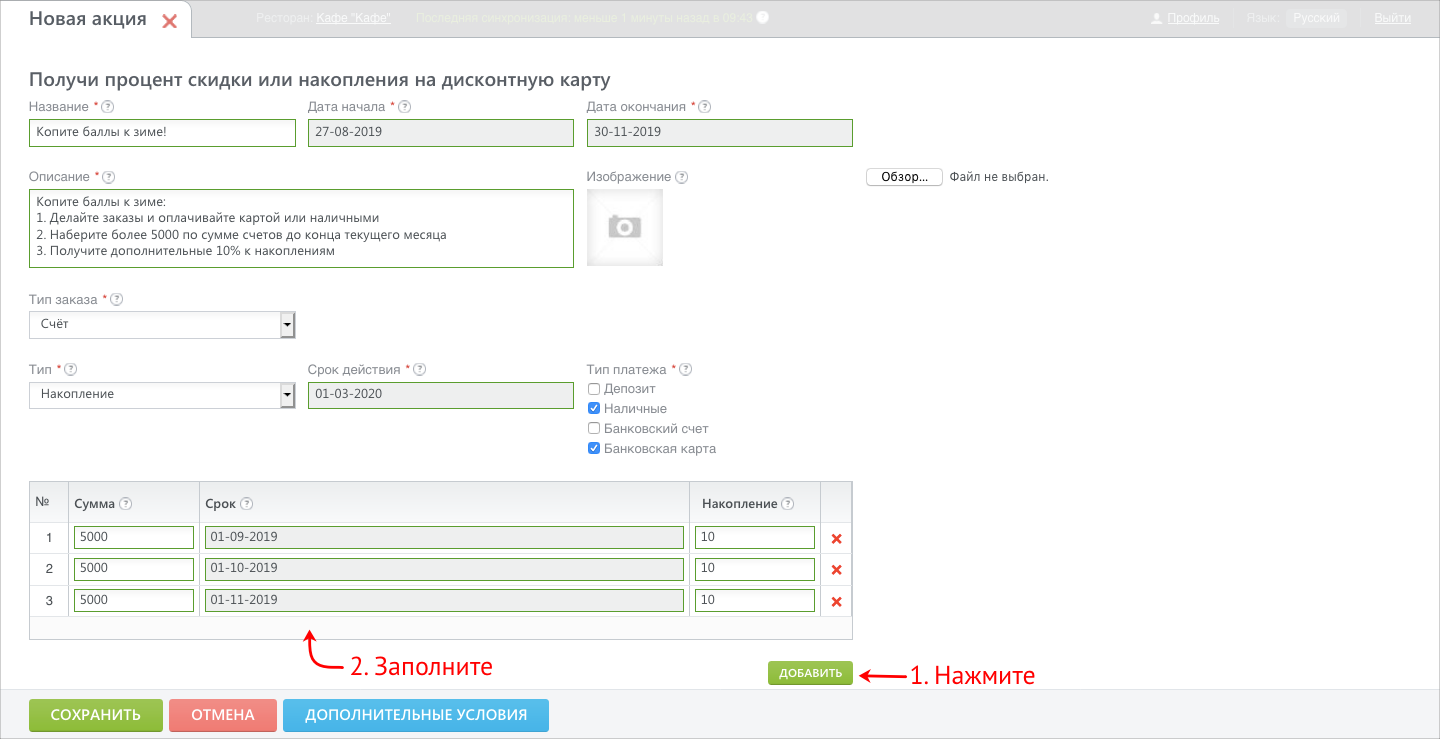Open the Тип заказа dropdown (Счёт)
The image size is (1440, 739).
click(x=162, y=325)
